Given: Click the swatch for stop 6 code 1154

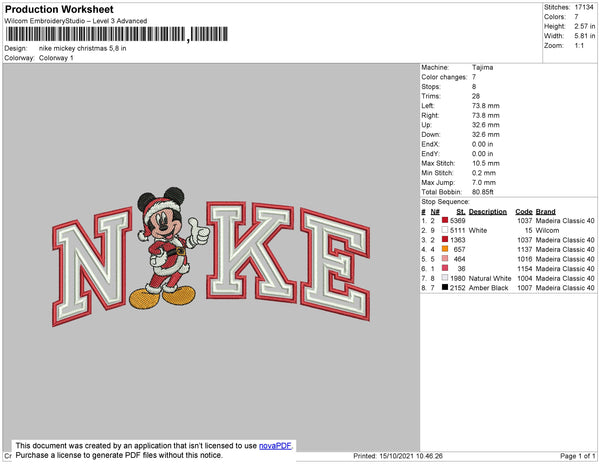Looking at the screenshot, I should click(445, 268).
